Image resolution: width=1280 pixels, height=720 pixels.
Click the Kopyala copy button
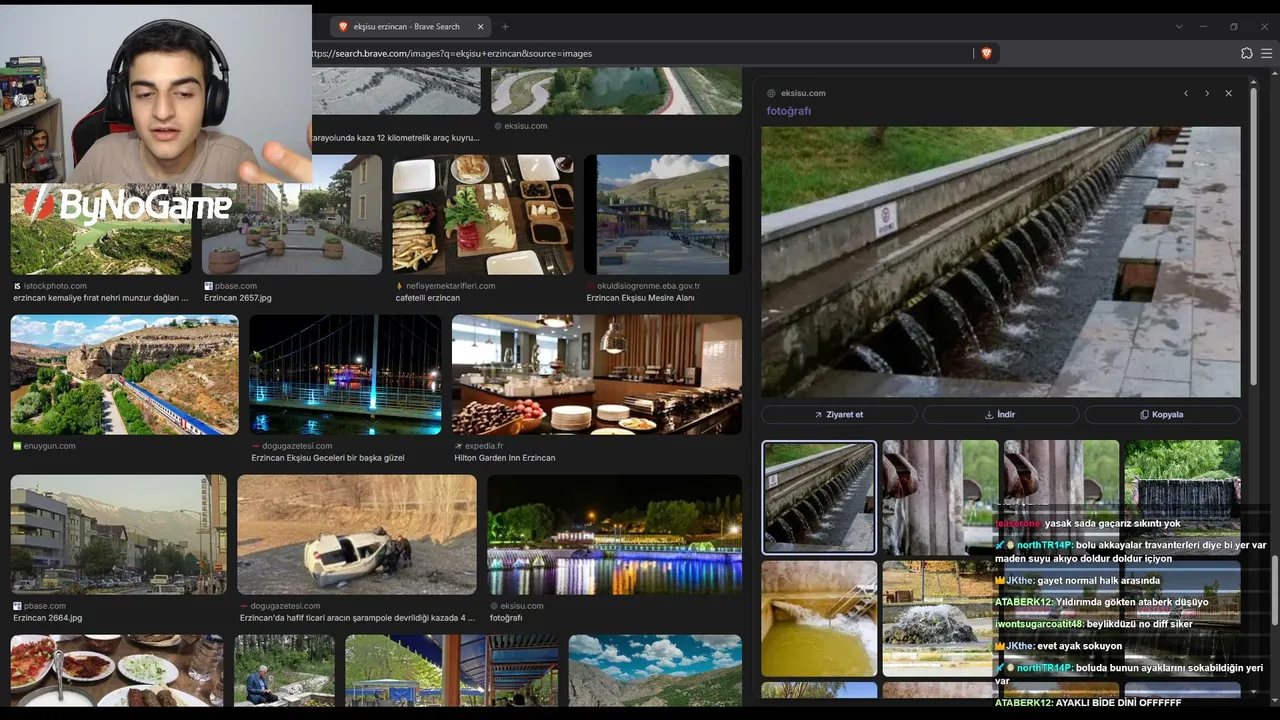(1162, 414)
